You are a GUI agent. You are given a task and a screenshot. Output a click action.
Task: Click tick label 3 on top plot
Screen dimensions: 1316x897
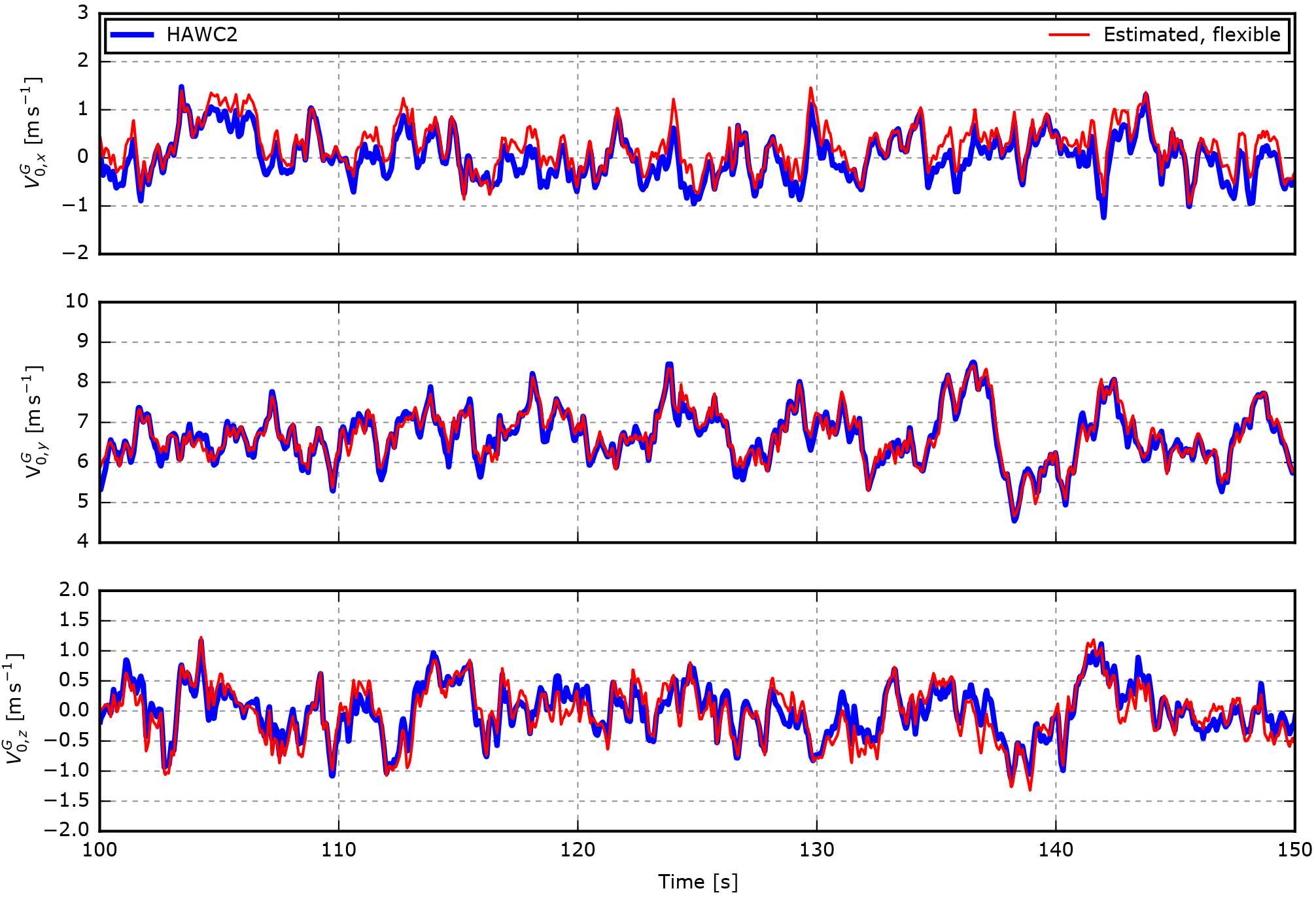(82, 13)
